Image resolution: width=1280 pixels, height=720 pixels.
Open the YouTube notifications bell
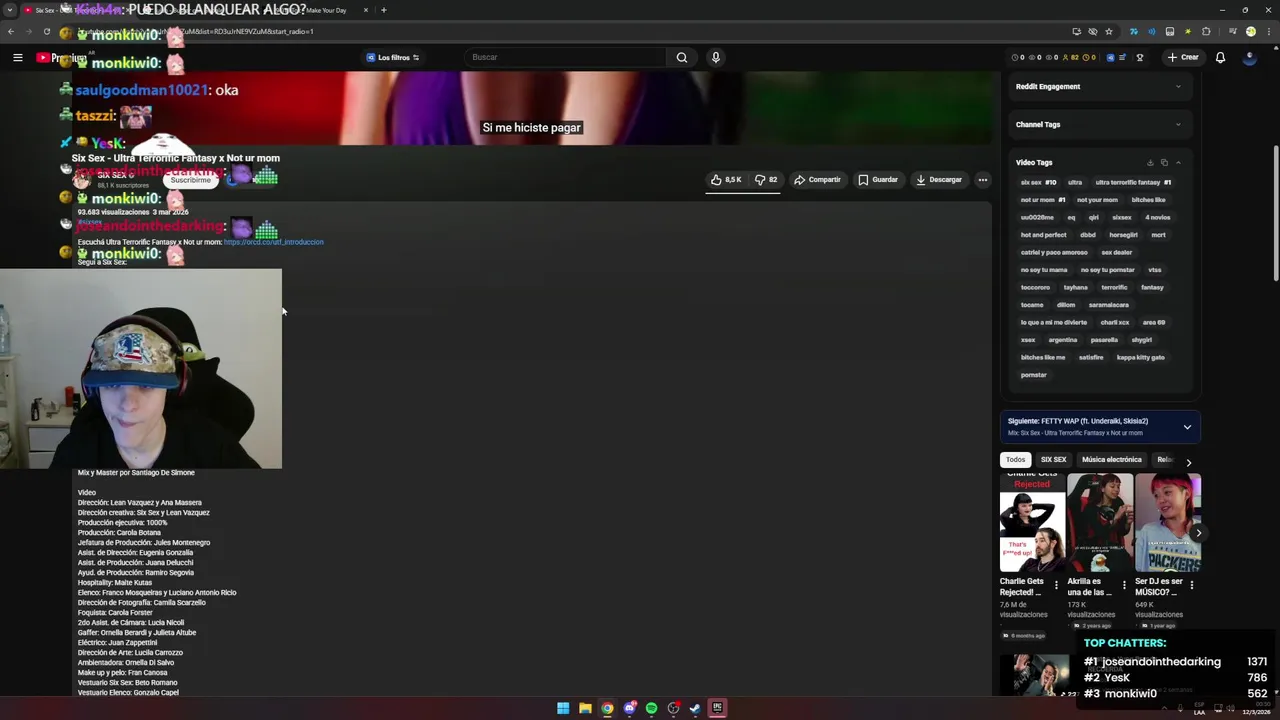coord(1220,58)
